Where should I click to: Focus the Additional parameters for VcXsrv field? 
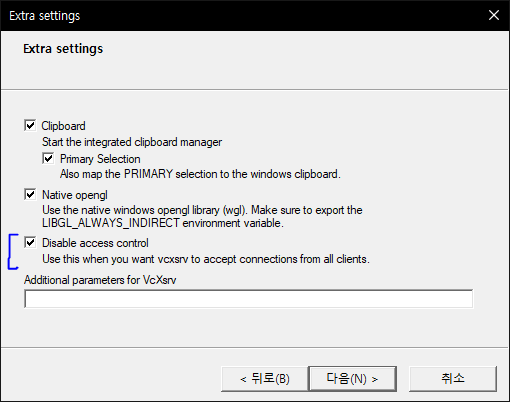click(248, 299)
